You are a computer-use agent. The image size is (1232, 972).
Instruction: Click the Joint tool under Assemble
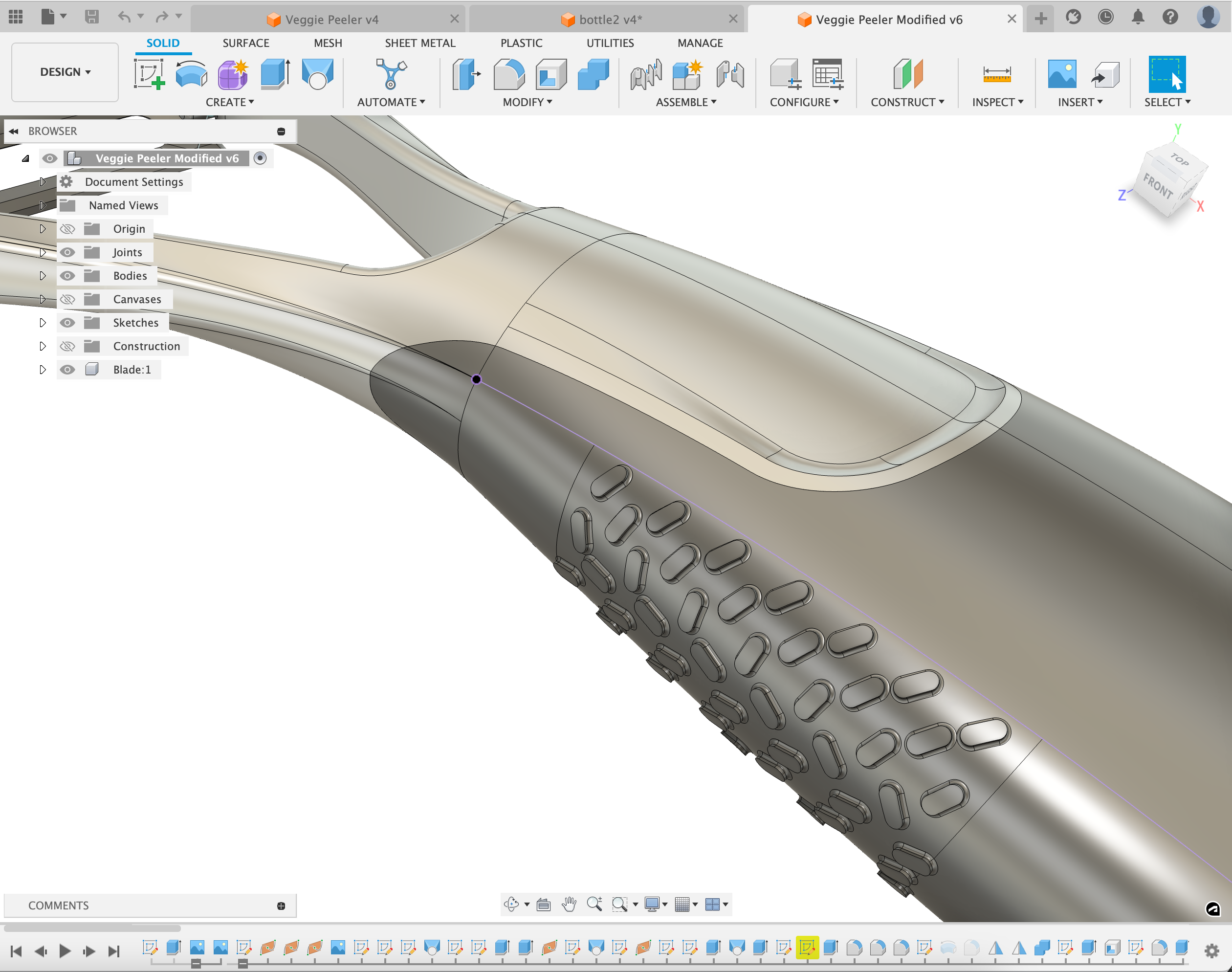click(729, 74)
